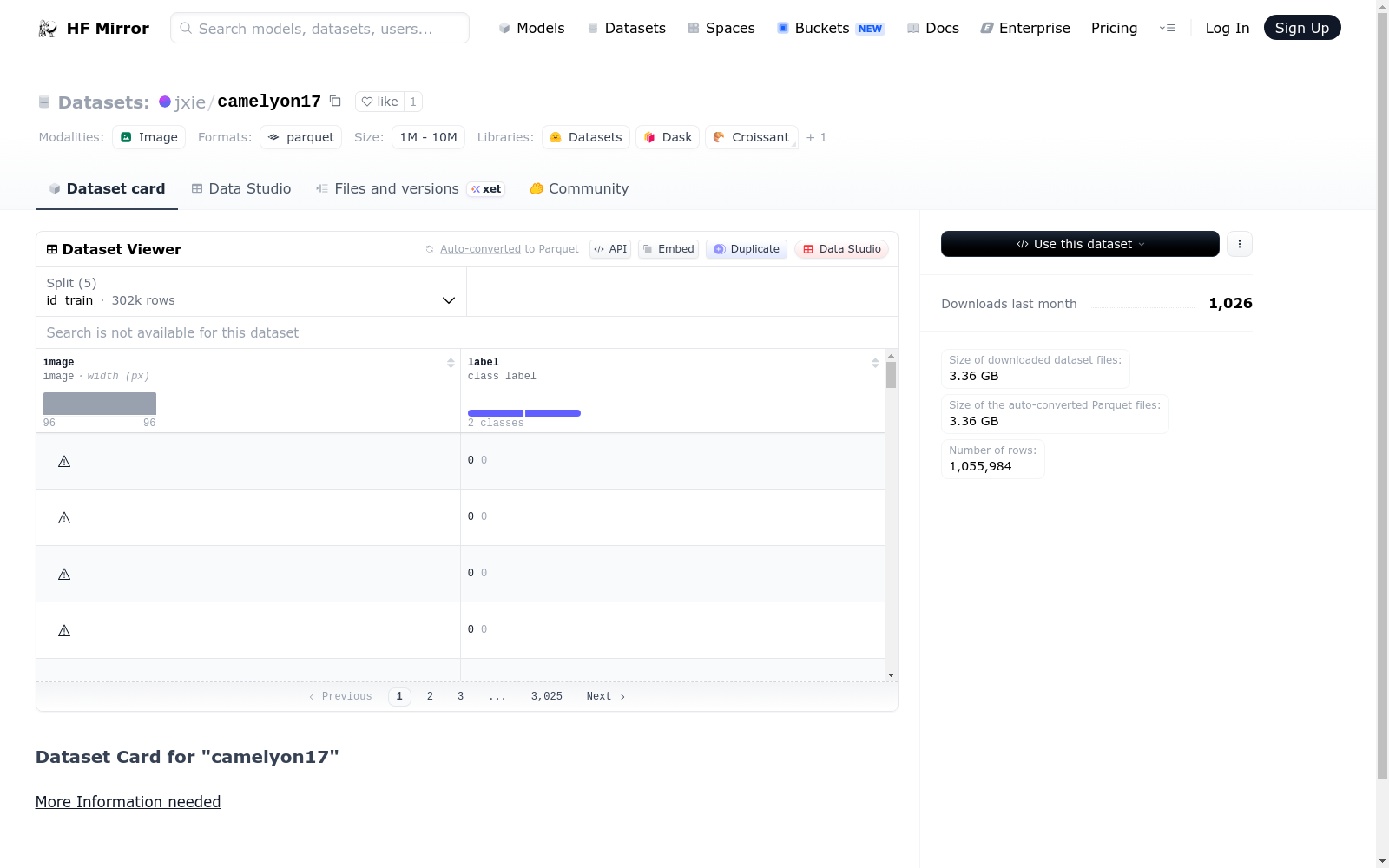Open the Pricing page
This screenshot has height=868, width=1389.
tap(1114, 28)
